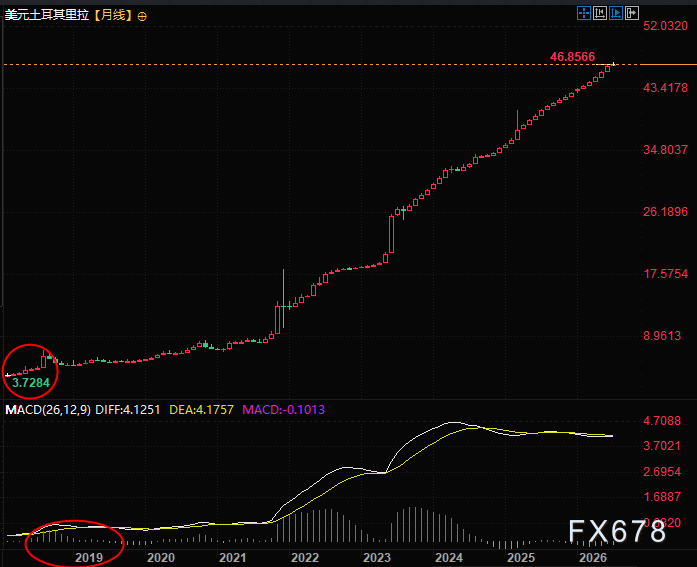The image size is (697, 567).
Task: Select the 2022 marker on time axis
Action: coord(305,557)
